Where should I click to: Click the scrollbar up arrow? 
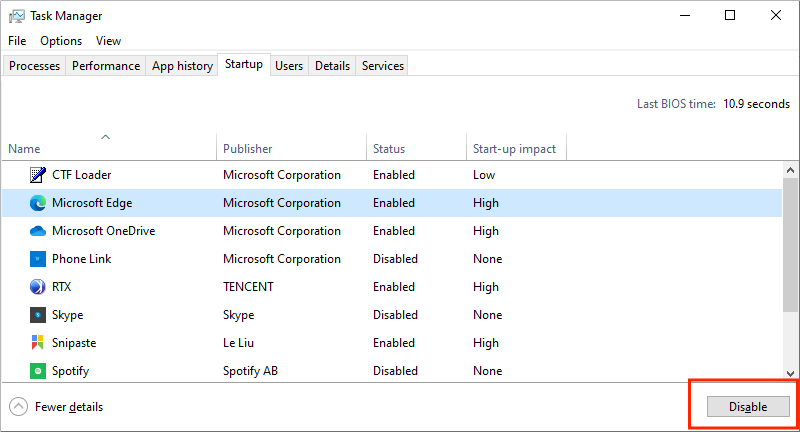coord(790,170)
